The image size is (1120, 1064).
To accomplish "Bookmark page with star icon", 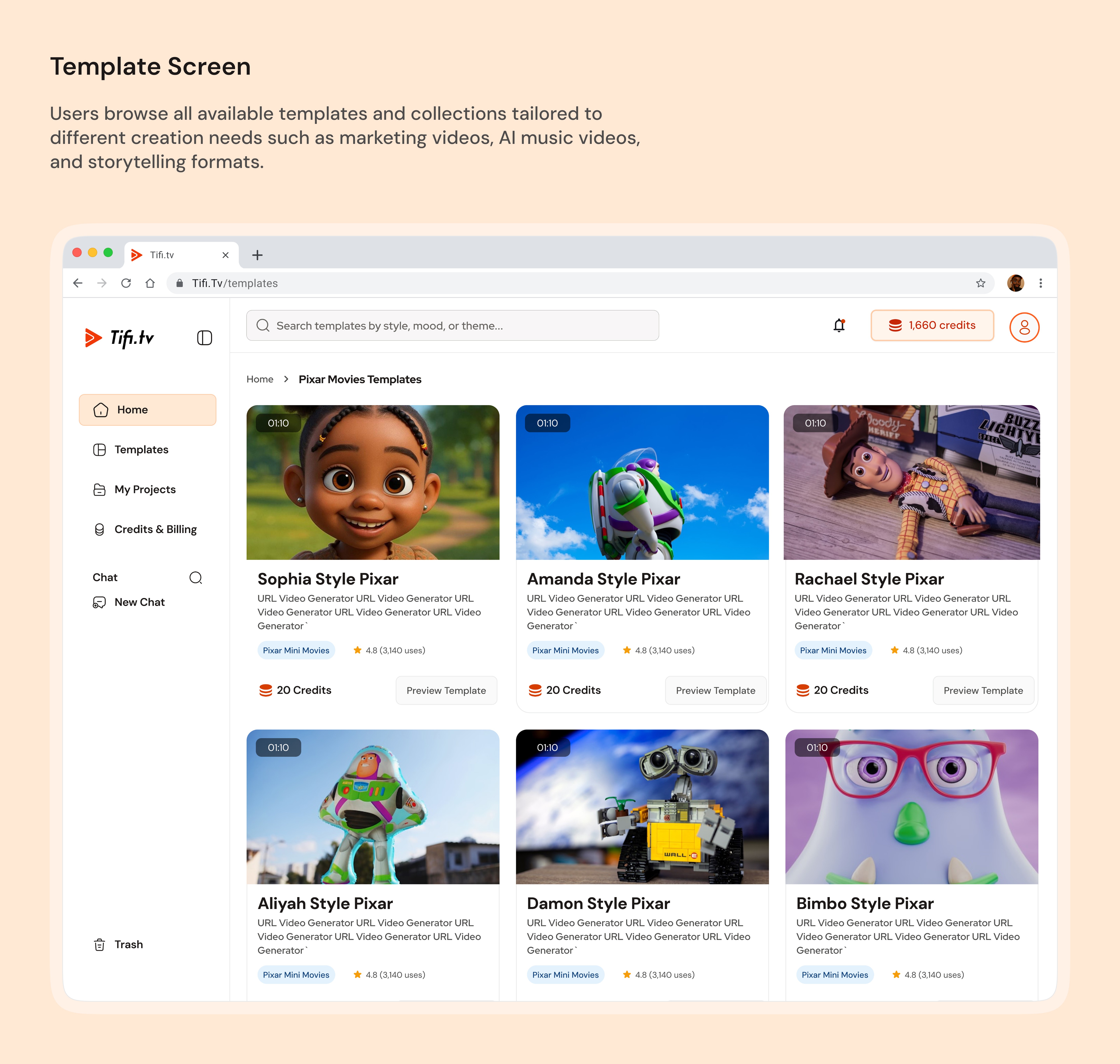I will coord(981,283).
